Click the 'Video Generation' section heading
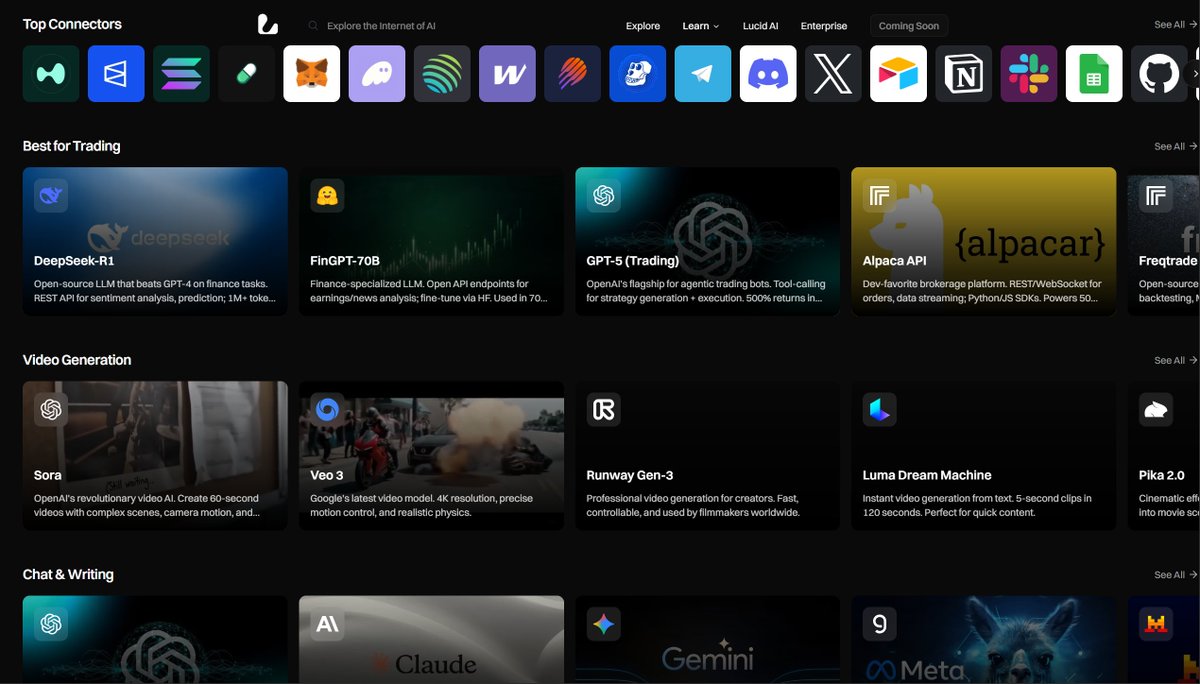 click(x=77, y=360)
